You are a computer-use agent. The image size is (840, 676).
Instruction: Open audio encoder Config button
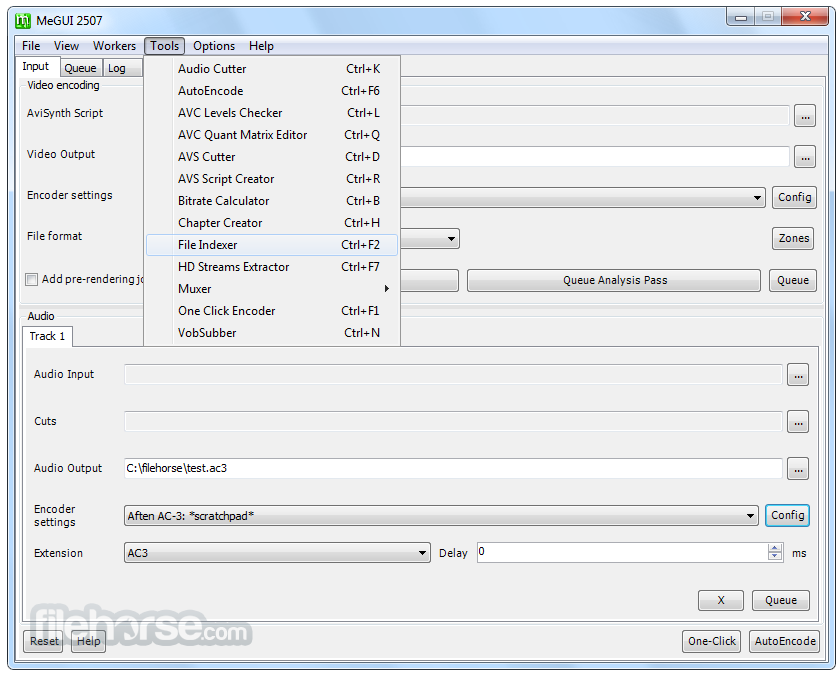(787, 515)
